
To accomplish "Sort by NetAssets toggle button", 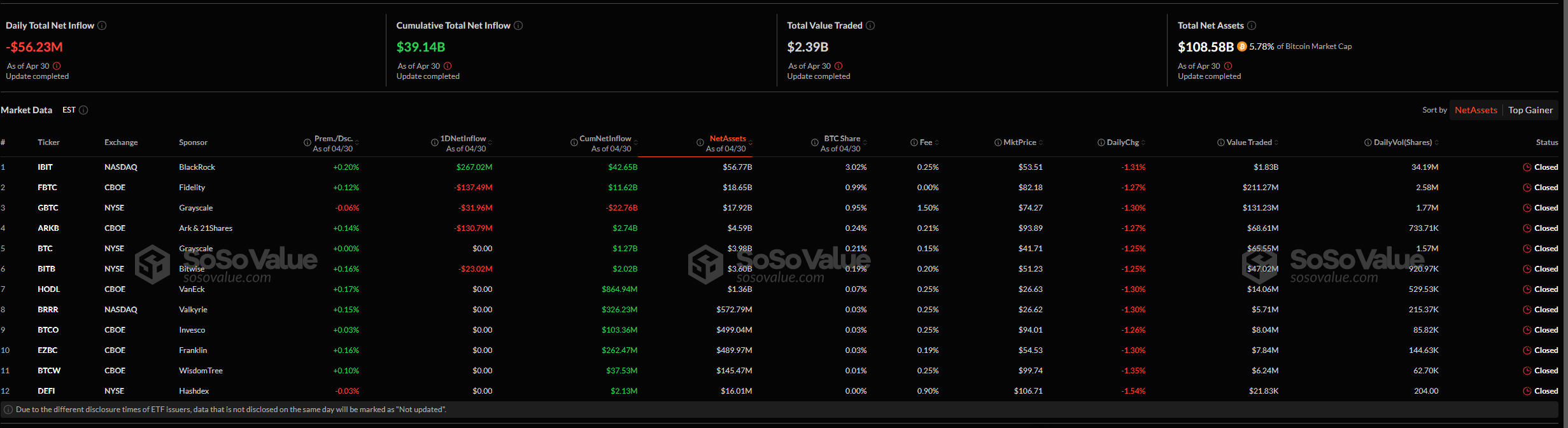I will pos(1476,110).
